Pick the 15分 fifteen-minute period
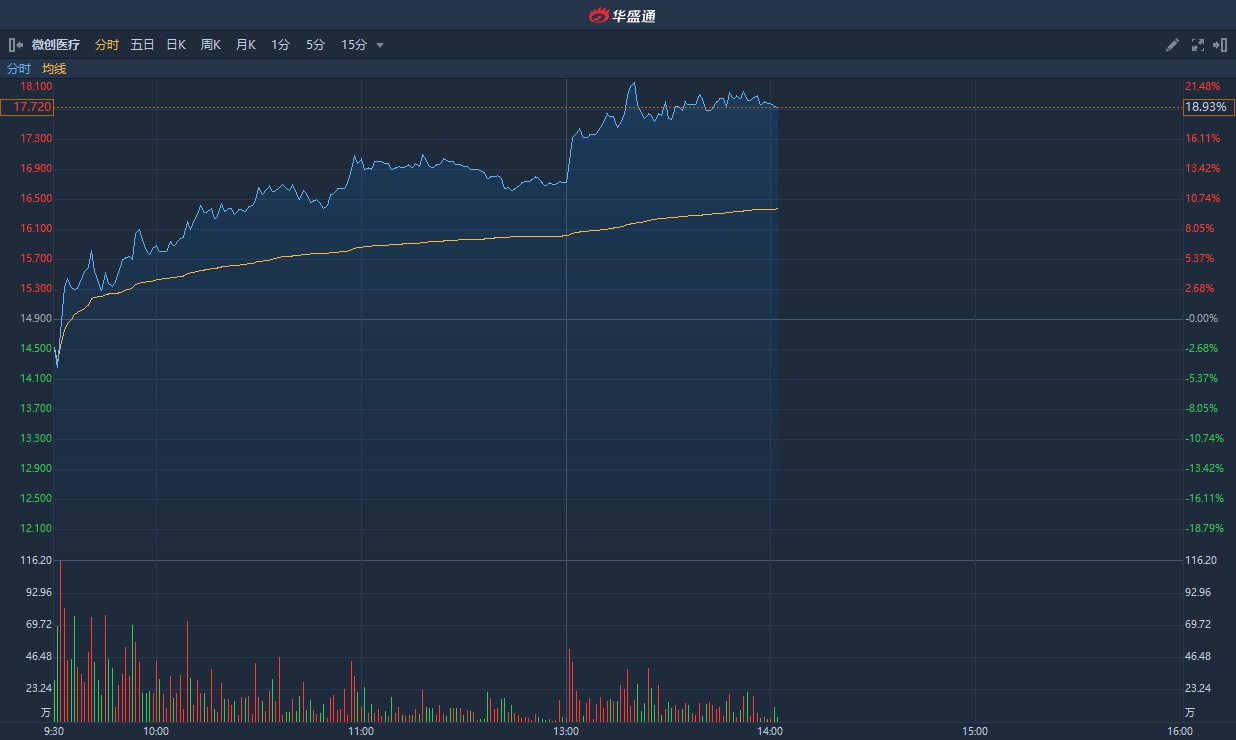 (354, 45)
